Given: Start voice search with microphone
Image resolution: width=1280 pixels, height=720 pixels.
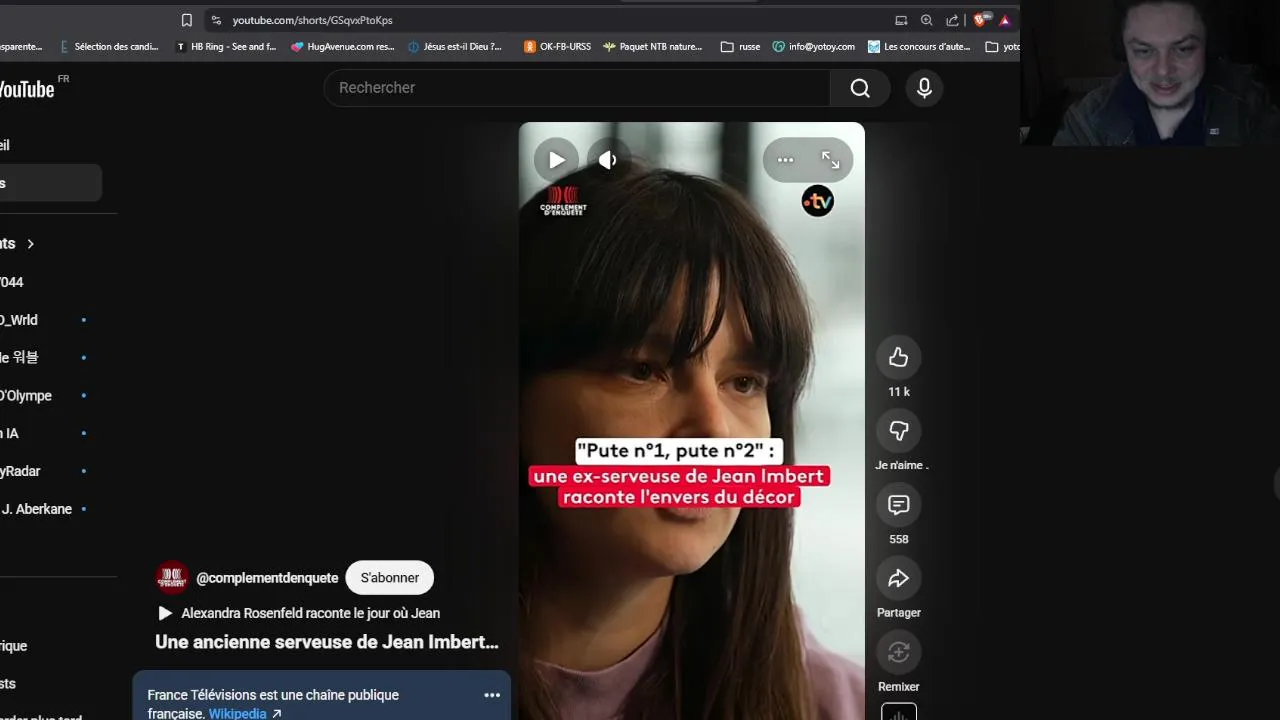Looking at the screenshot, I should point(924,88).
